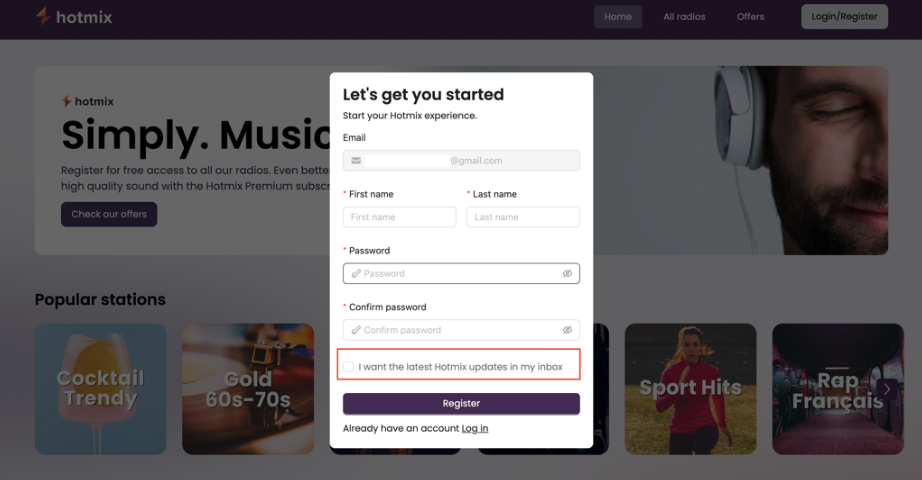Click the envelope icon in Email field
The image size is (922, 480).
(356, 161)
